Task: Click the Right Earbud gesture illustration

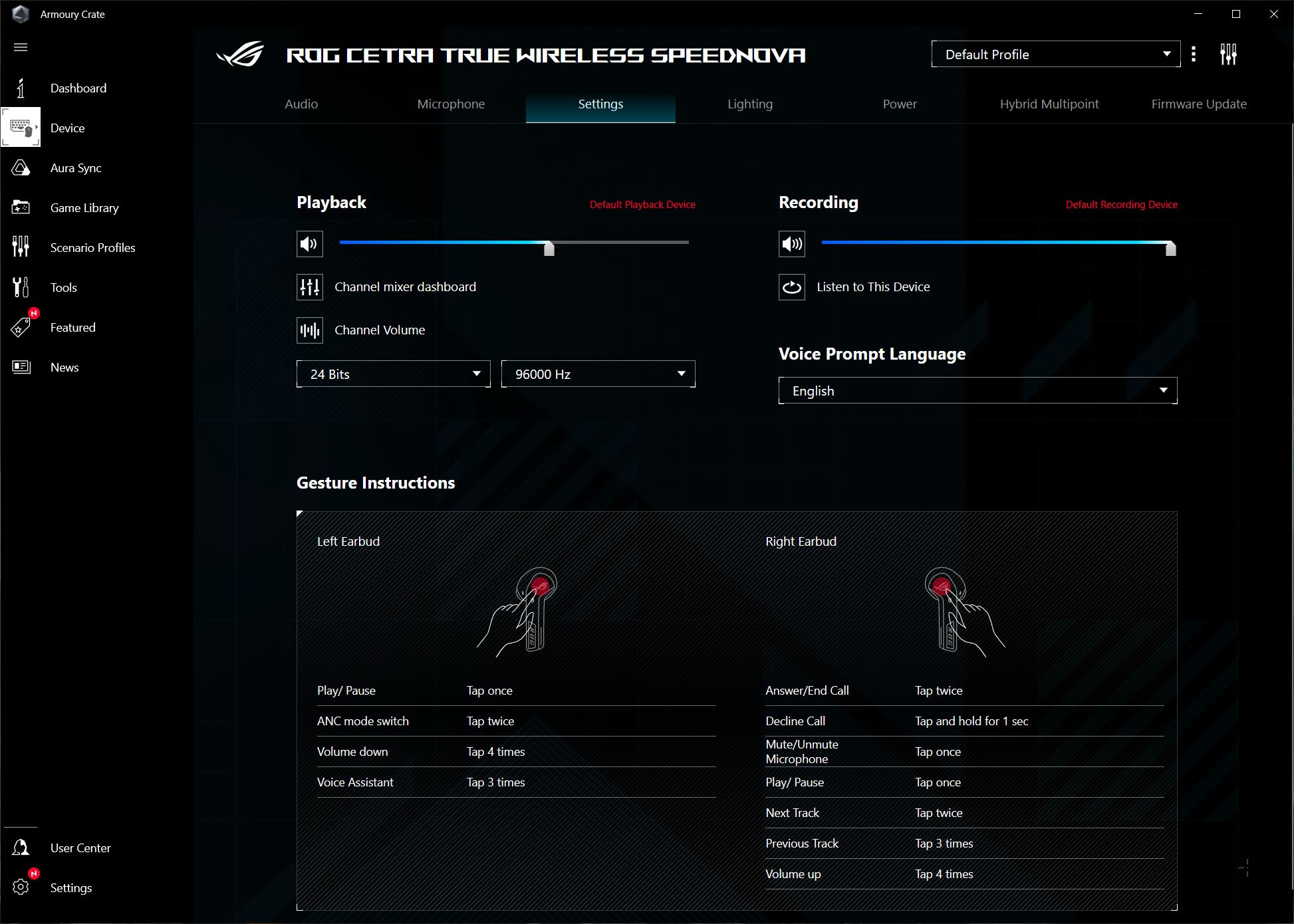Action: (965, 612)
